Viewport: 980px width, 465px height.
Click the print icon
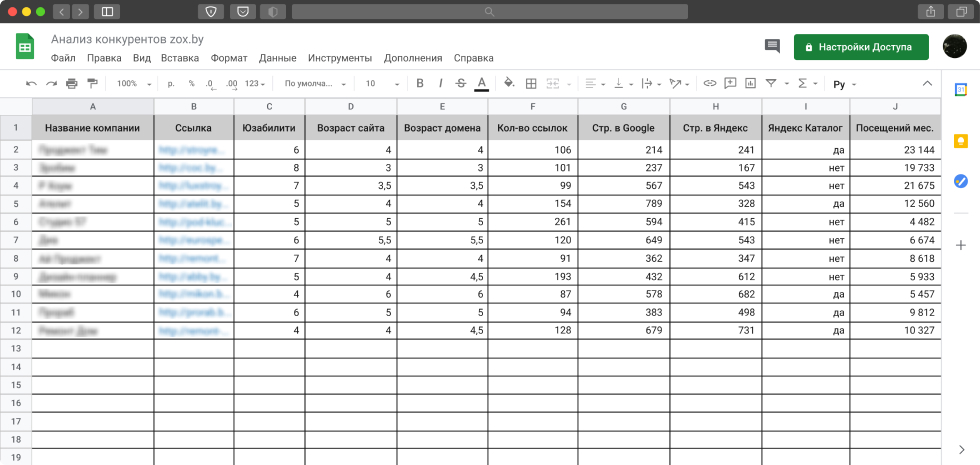tap(71, 84)
